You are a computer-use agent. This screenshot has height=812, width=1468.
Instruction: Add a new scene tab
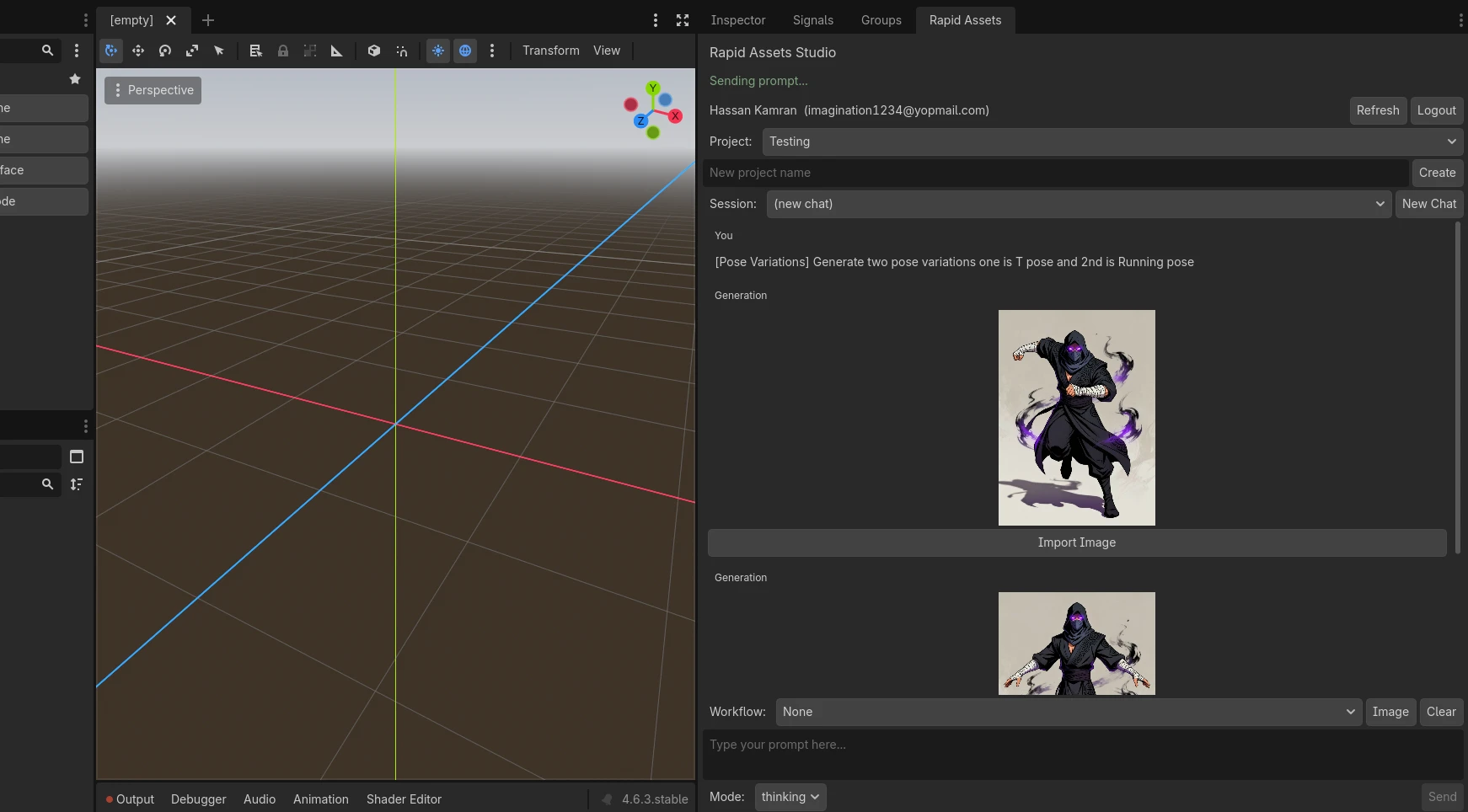point(208,20)
